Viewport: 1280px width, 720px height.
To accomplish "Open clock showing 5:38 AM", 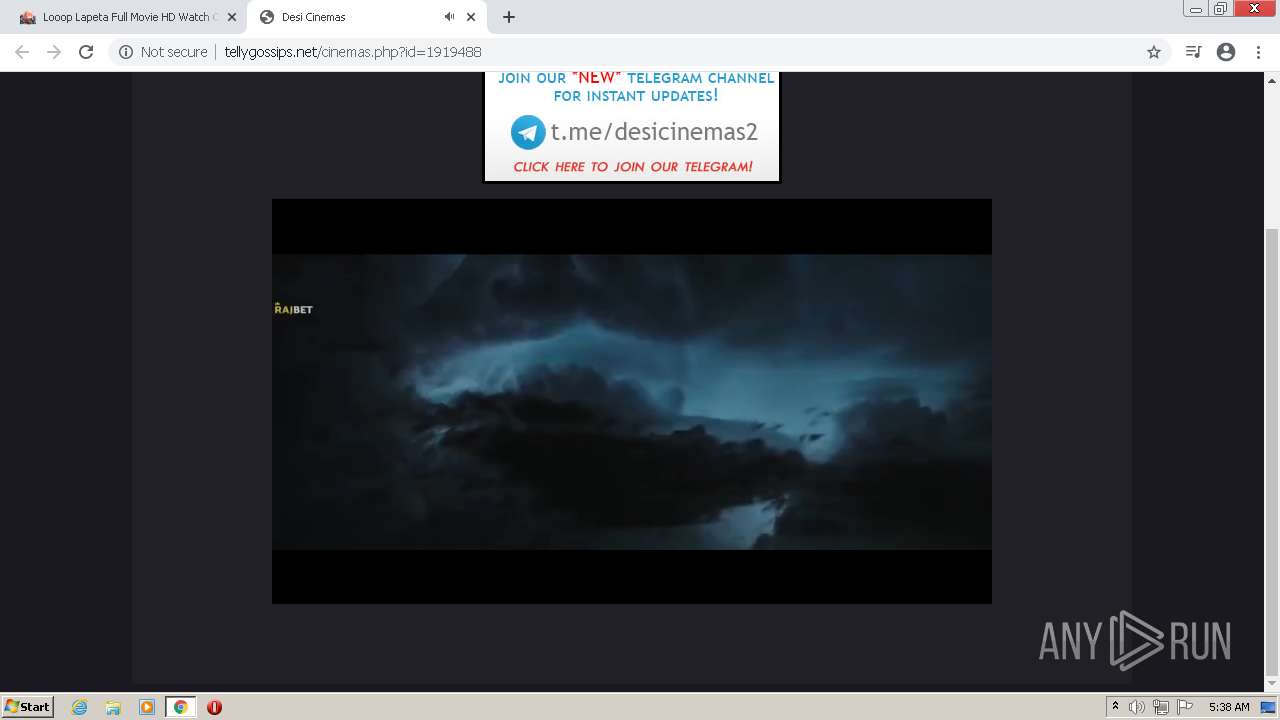I will tap(1229, 707).
